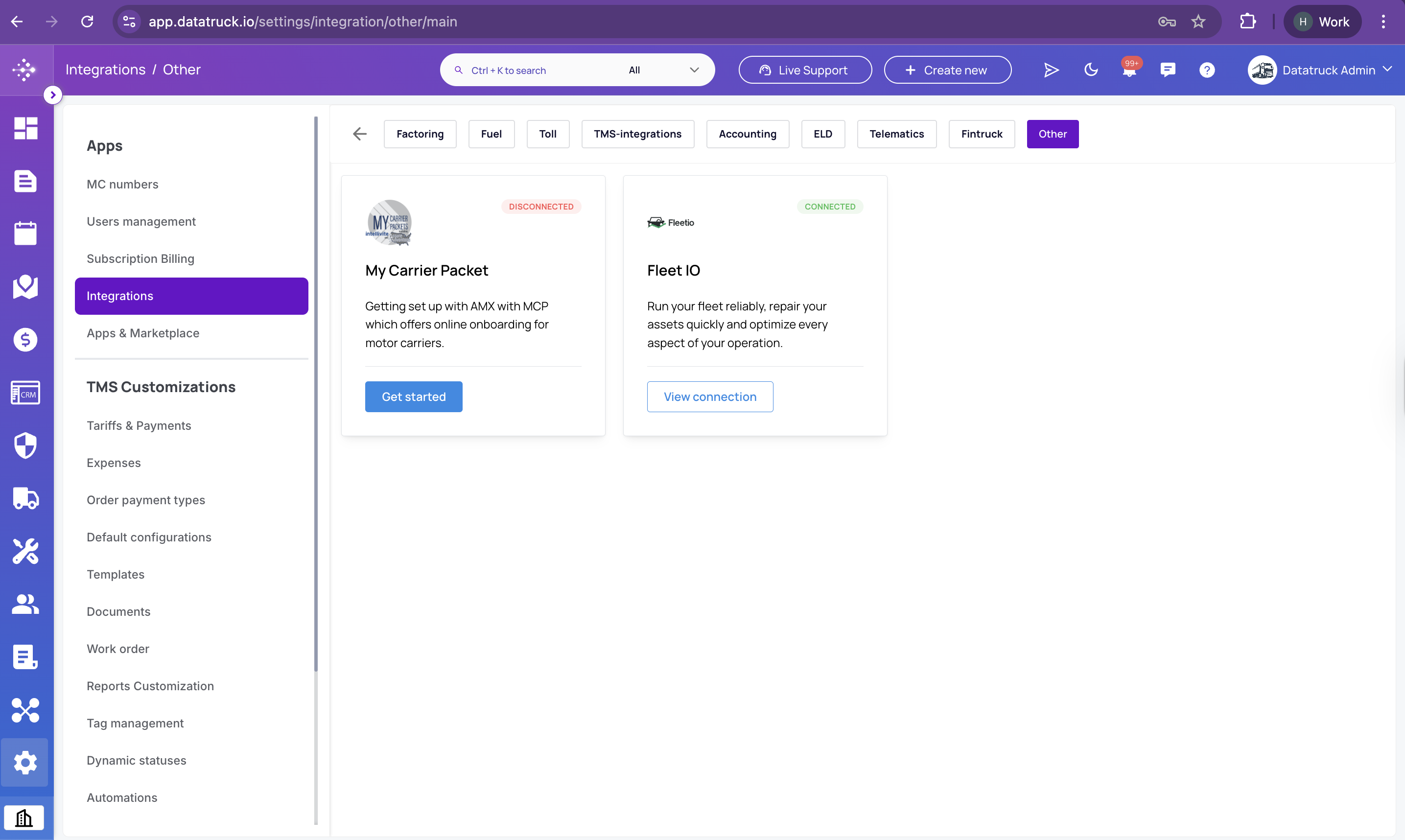Open the map pin icon in sidebar
1405x840 pixels.
25,287
